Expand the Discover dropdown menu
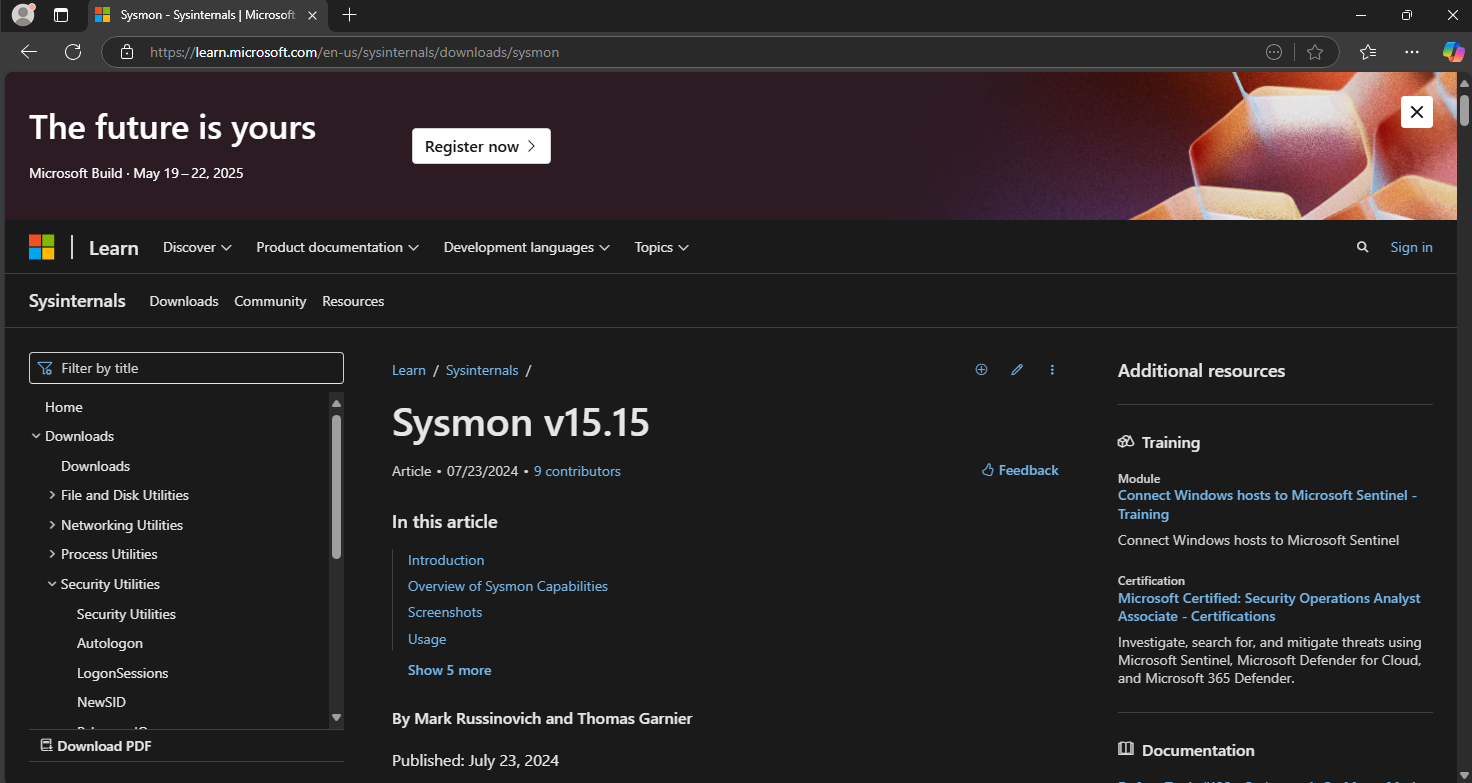Screen dimensions: 1472x783 [x=197, y=247]
